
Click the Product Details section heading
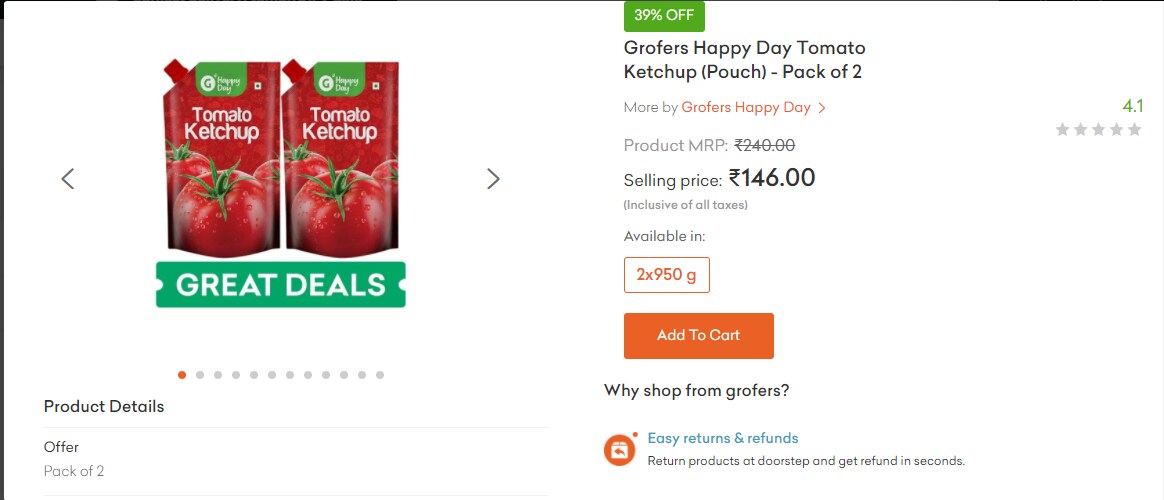pyautogui.click(x=104, y=407)
